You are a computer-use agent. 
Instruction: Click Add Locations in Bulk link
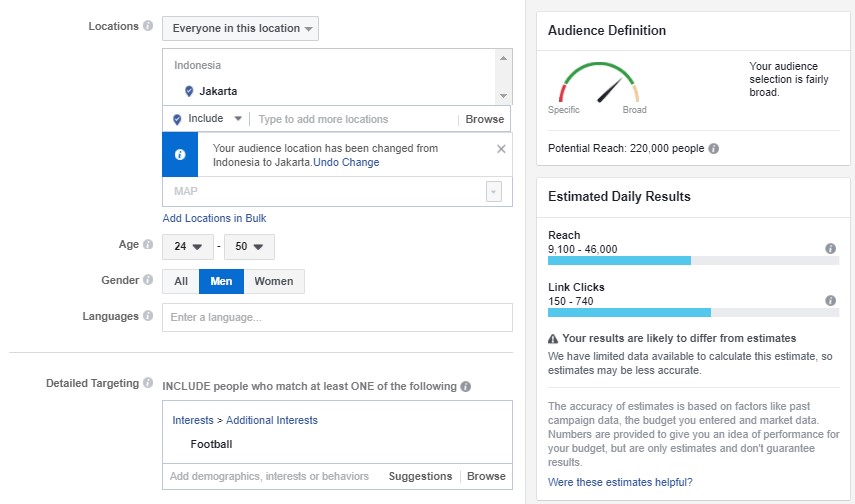[214, 218]
